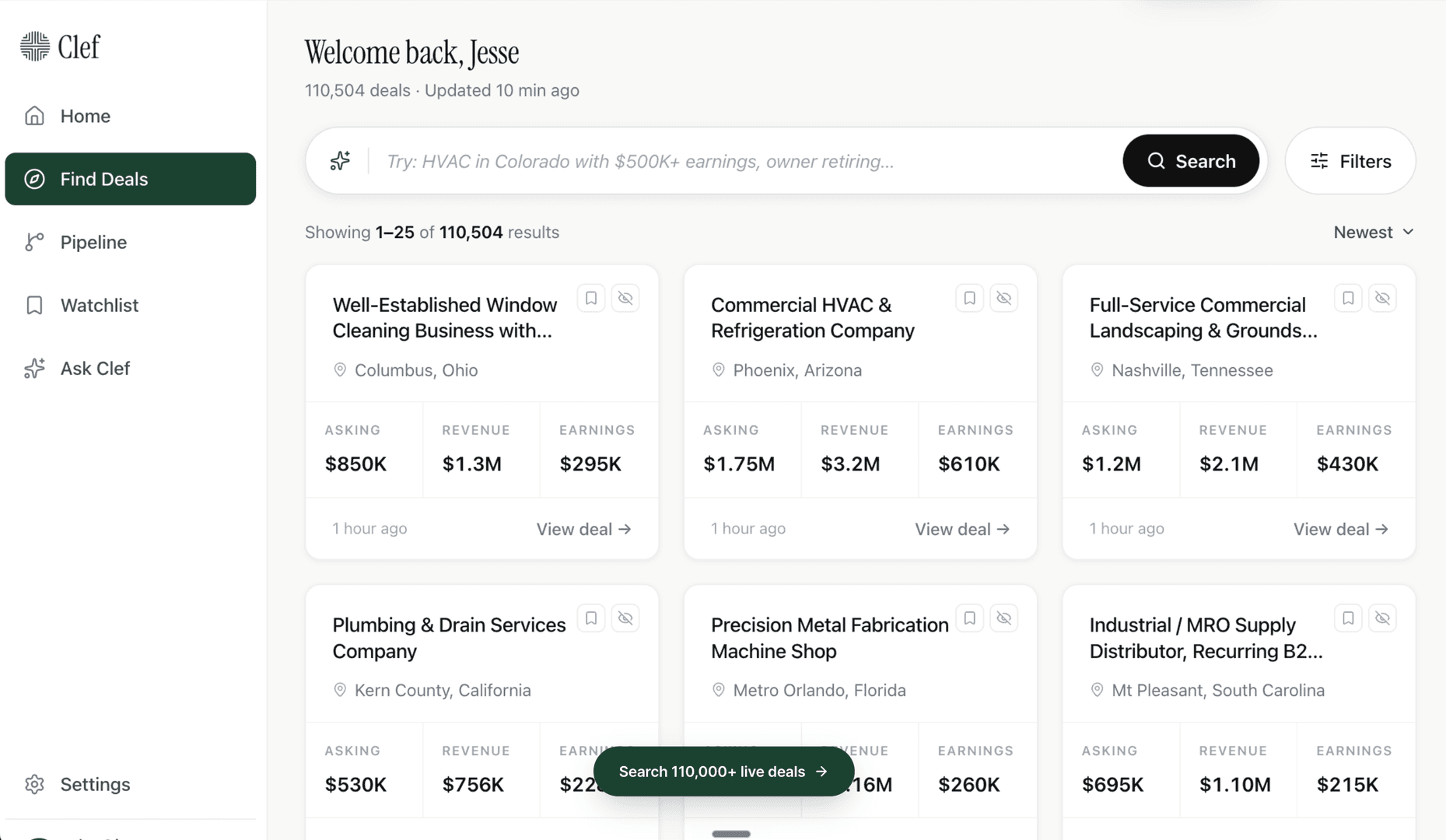The image size is (1446, 840).
Task: Click the AI sparkle icon in search bar
Action: (340, 161)
